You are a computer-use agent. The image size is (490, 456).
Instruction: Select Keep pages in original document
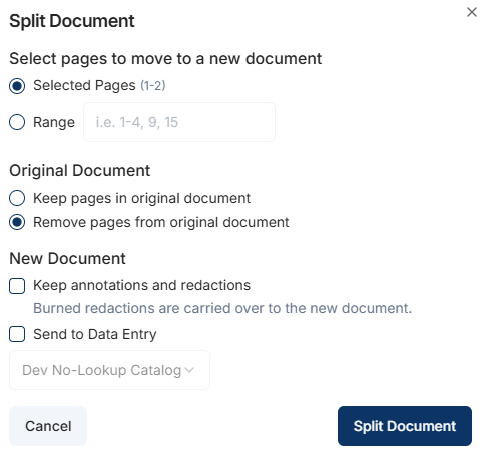[x=17, y=198]
